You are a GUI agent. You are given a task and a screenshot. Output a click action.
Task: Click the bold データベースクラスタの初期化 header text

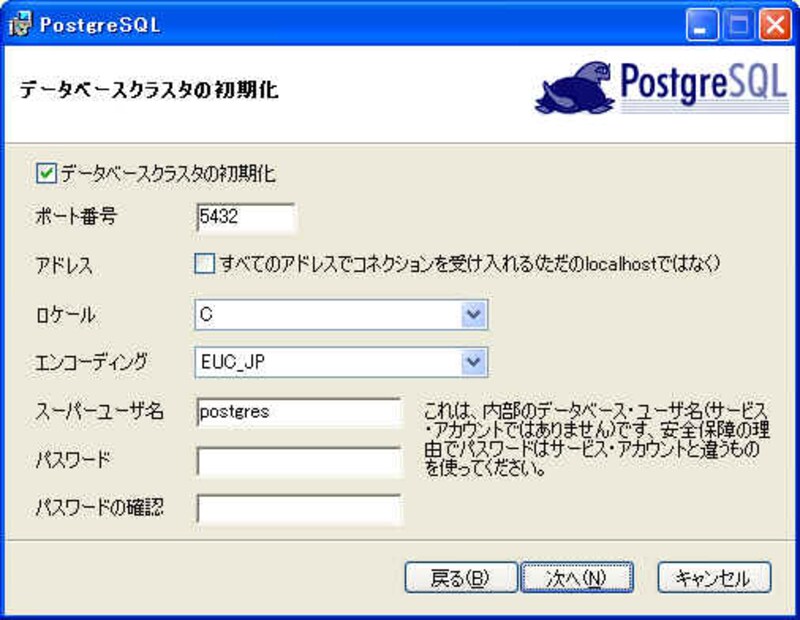[x=148, y=91]
